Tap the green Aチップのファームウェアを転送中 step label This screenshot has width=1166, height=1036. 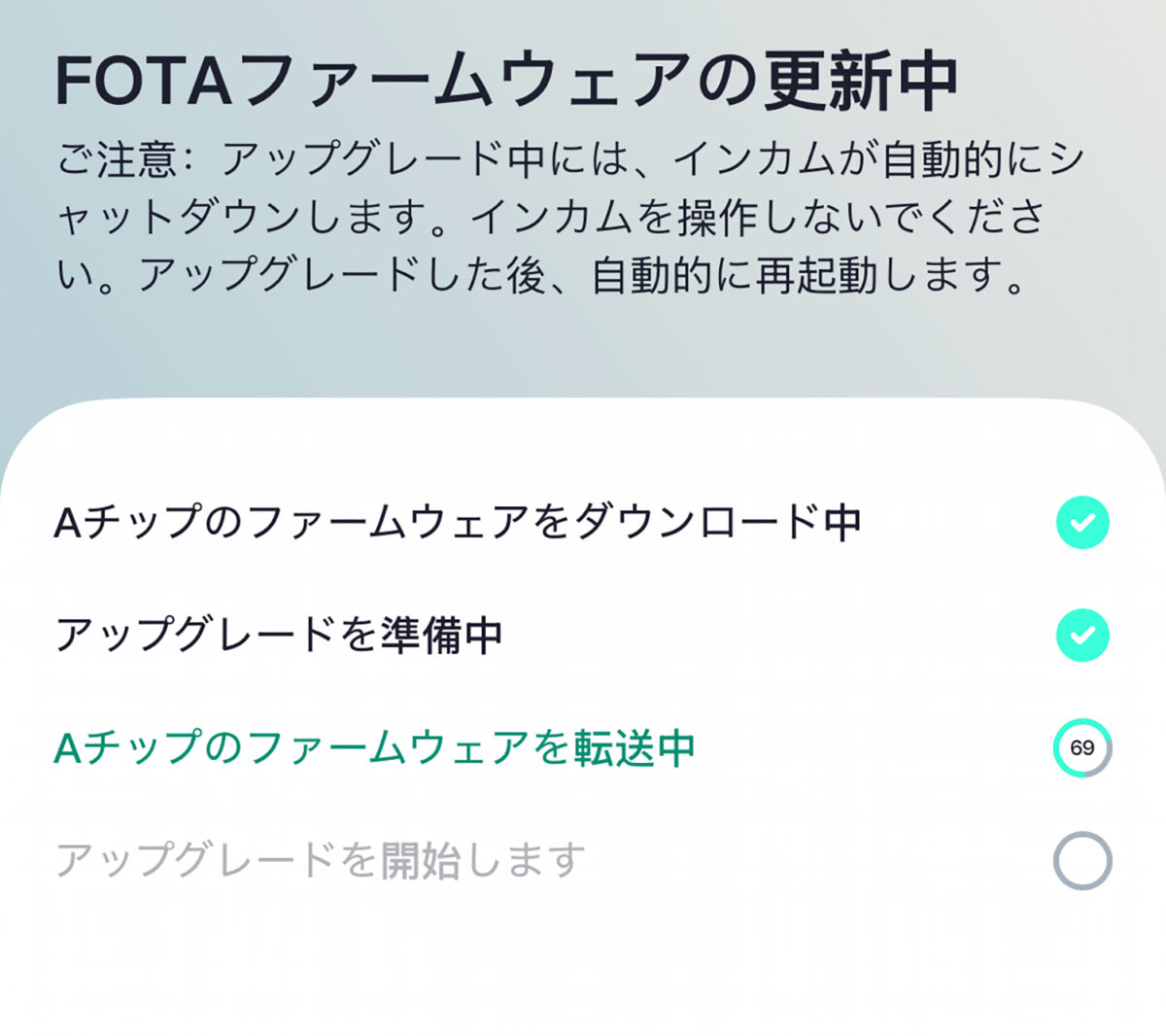pos(375,748)
